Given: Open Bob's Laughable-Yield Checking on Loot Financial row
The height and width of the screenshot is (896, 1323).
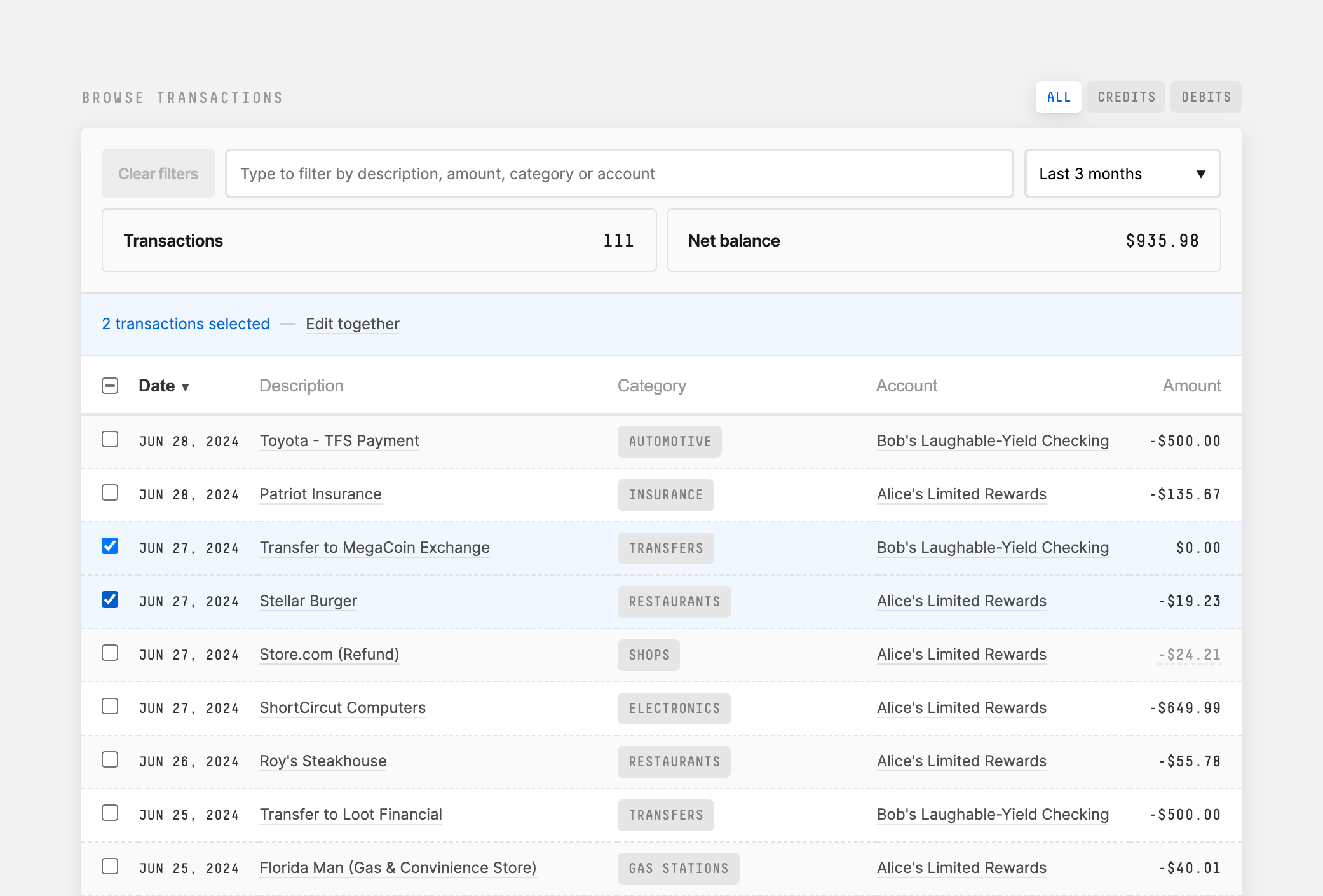Looking at the screenshot, I should coord(993,815).
